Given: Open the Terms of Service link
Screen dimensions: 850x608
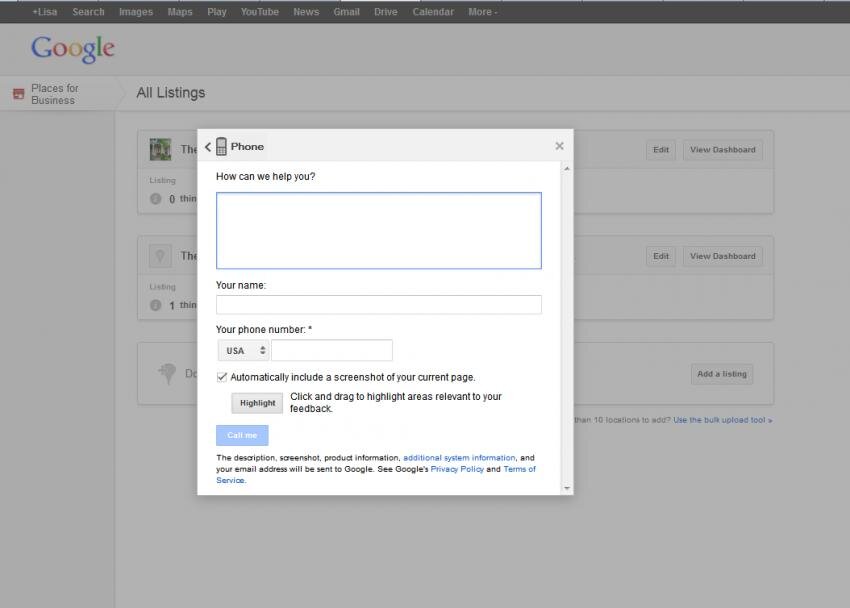Looking at the screenshot, I should 519,469.
